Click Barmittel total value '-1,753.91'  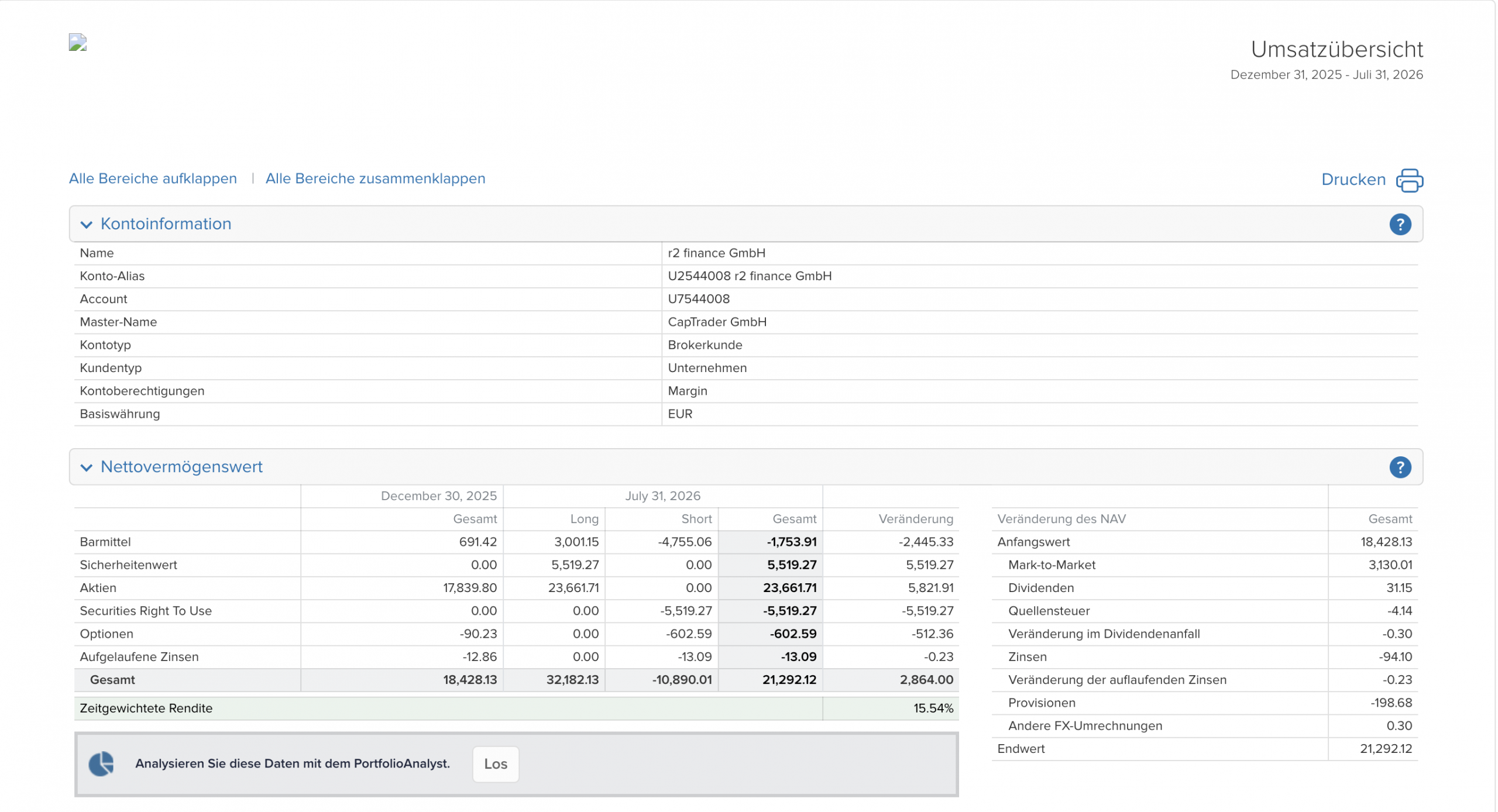coord(792,542)
